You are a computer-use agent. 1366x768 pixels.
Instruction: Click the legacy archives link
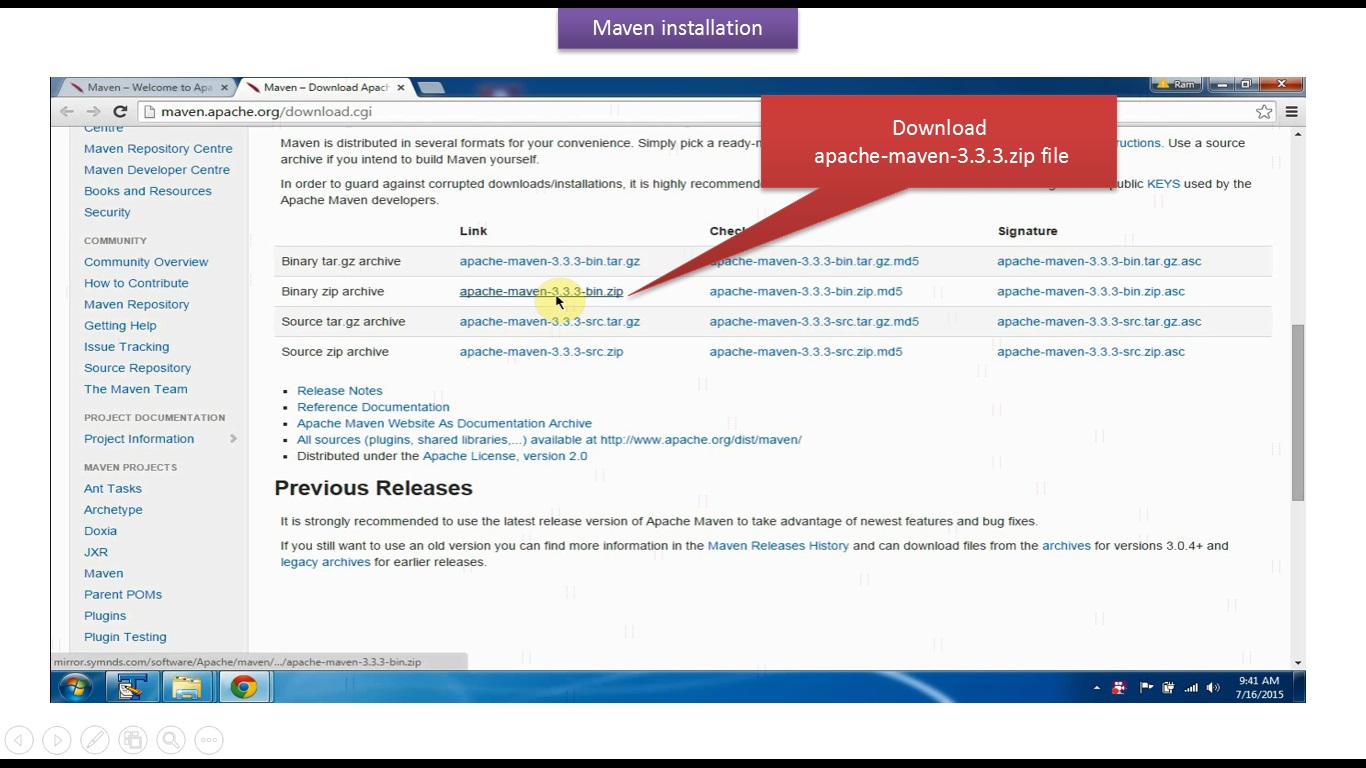coord(325,562)
